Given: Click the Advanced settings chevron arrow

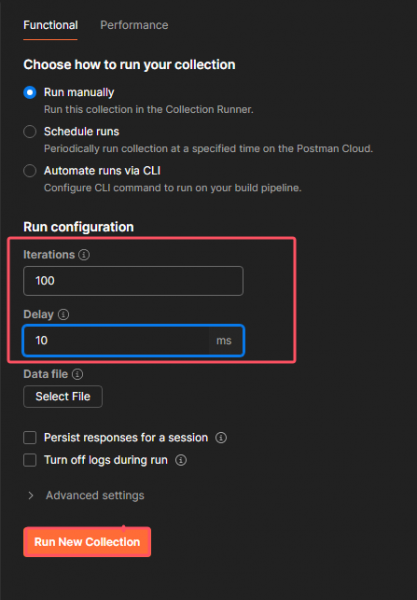Looking at the screenshot, I should (x=31, y=496).
